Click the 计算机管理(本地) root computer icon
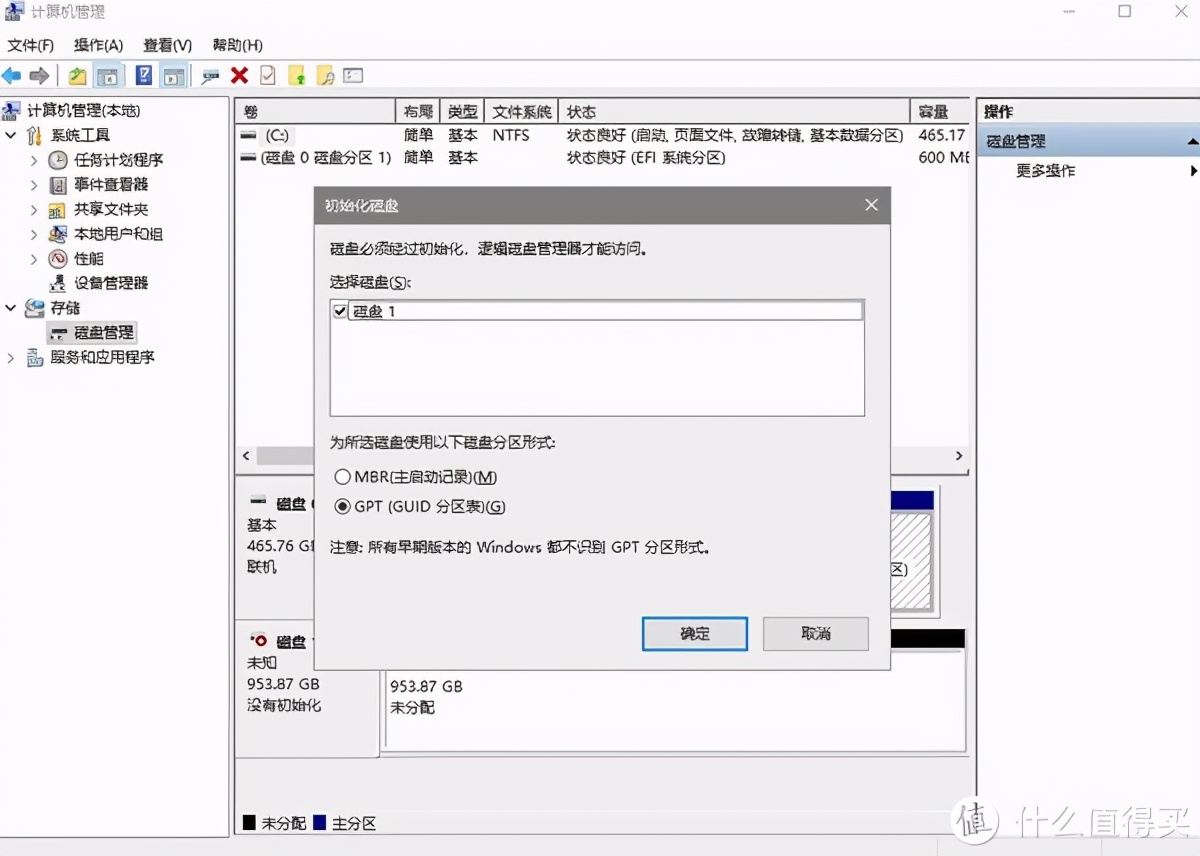1200x856 pixels. [13, 111]
